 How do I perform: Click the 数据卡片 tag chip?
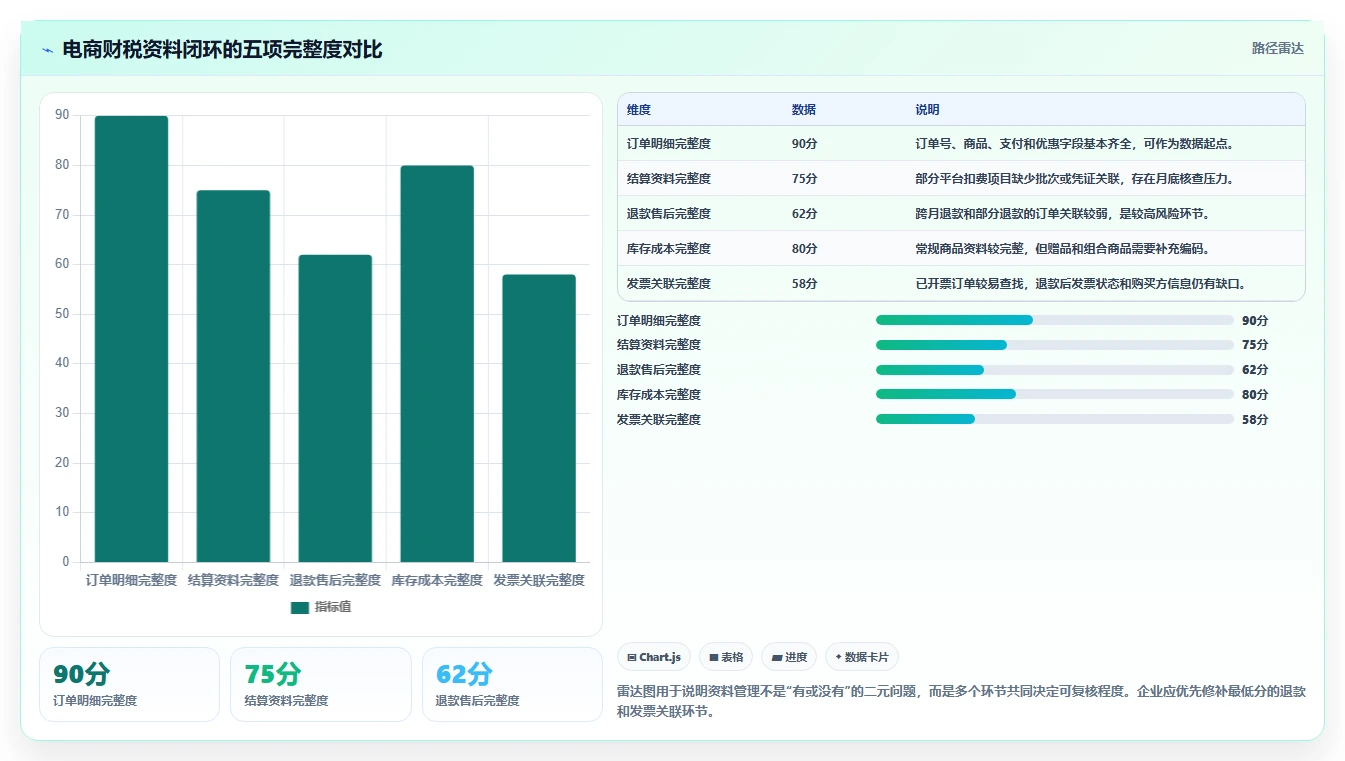(x=862, y=657)
